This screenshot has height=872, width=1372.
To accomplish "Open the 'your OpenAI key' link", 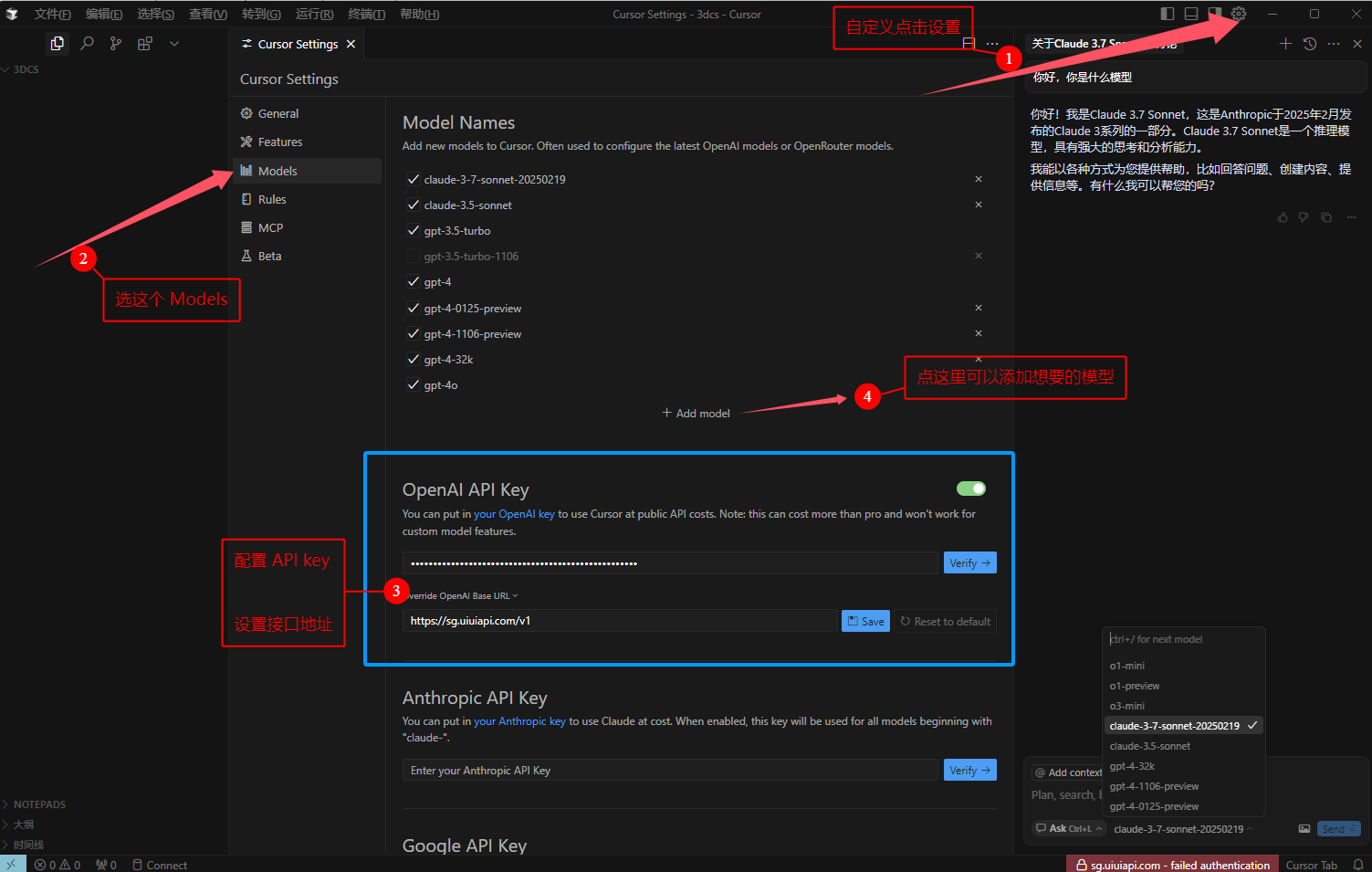I will tap(514, 514).
